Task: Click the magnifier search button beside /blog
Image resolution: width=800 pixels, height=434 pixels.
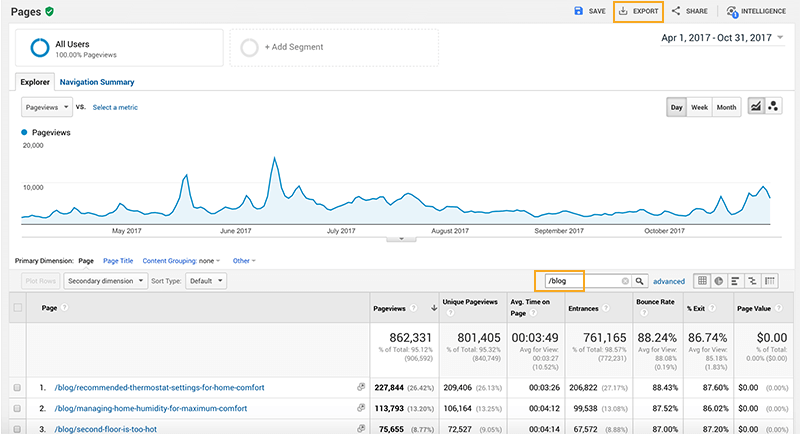Action: 639,281
